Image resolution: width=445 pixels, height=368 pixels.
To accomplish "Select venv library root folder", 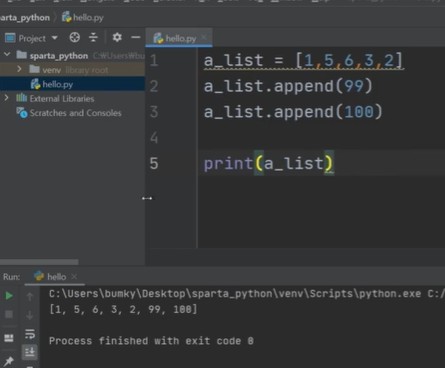I will click(72, 70).
